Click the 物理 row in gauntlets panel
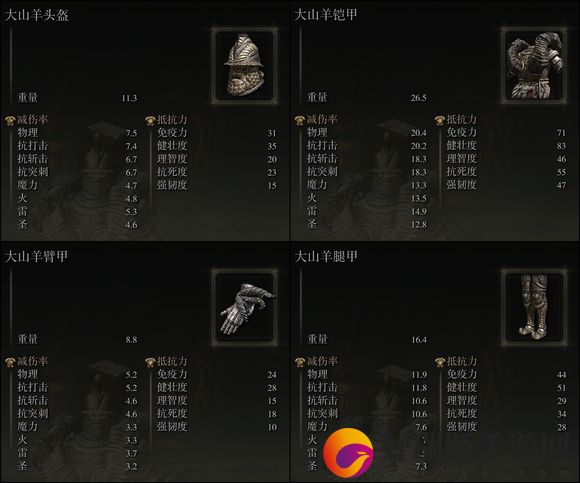Image resolution: width=580 pixels, height=483 pixels. point(77,375)
